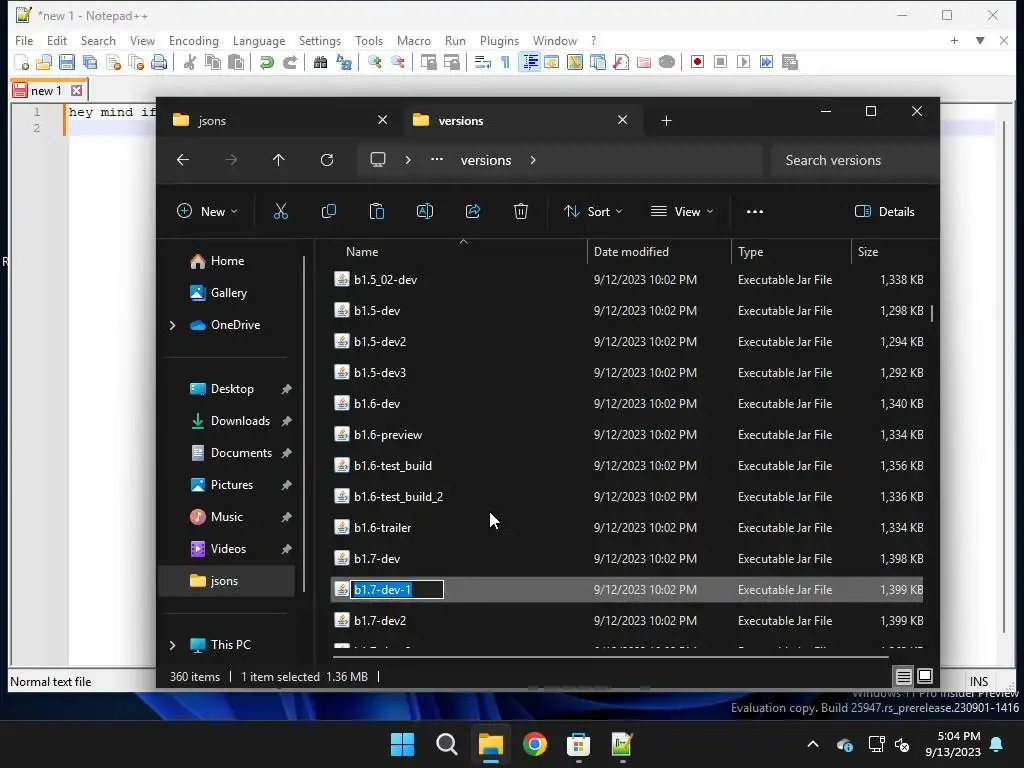Toggle the Indent Guide icon in Notepad++
The width and height of the screenshot is (1024, 768).
coord(530,63)
